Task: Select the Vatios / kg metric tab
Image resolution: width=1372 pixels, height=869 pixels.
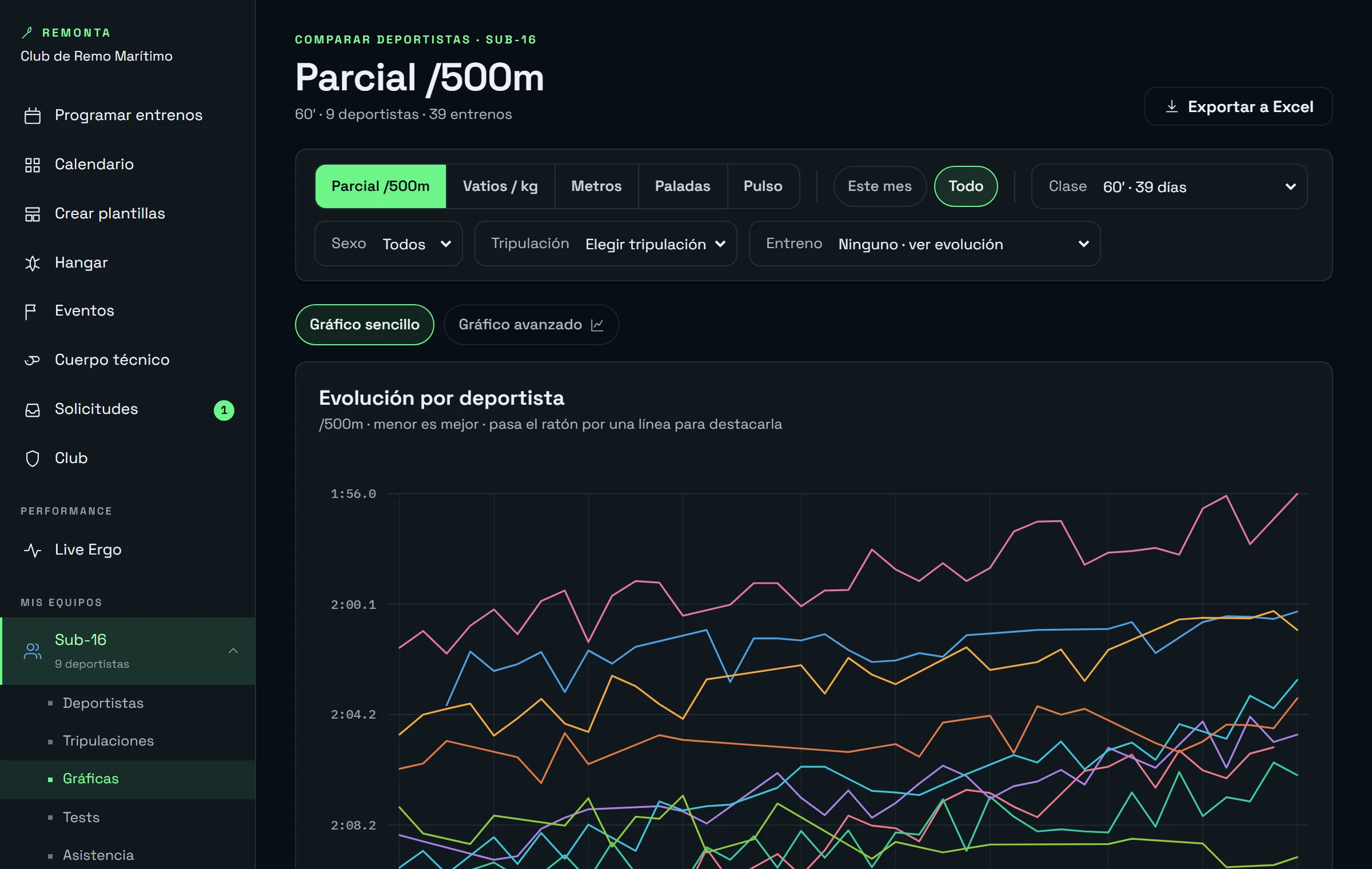Action: click(500, 186)
